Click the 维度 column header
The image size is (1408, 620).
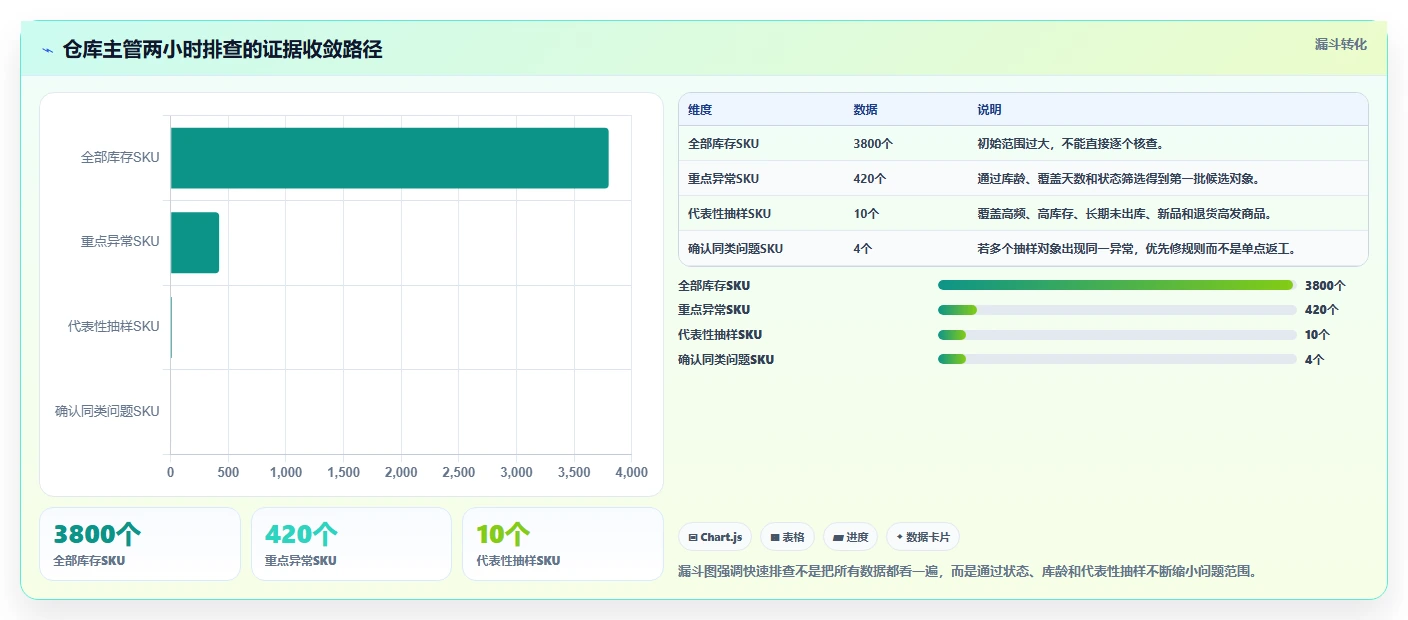pos(700,110)
